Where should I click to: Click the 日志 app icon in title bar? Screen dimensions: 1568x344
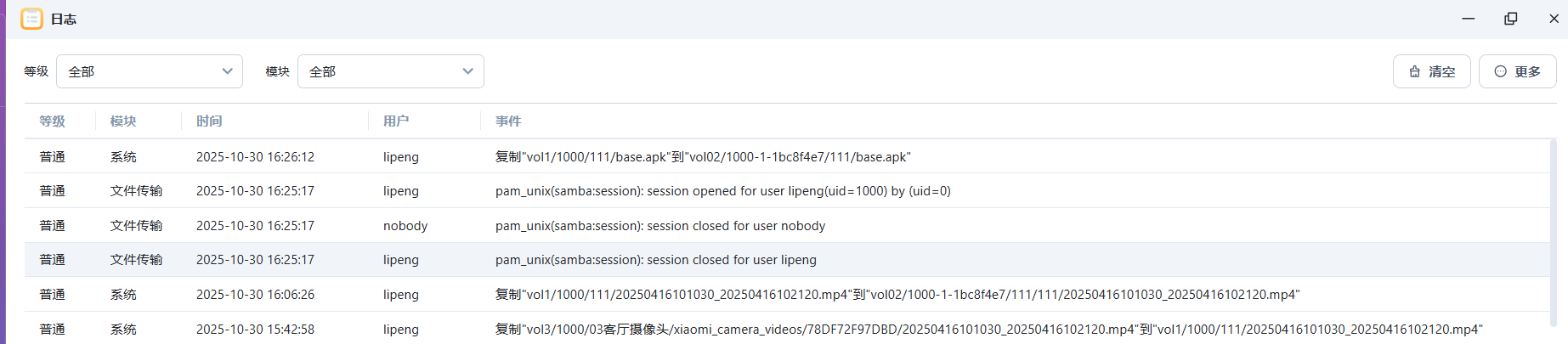tap(31, 19)
